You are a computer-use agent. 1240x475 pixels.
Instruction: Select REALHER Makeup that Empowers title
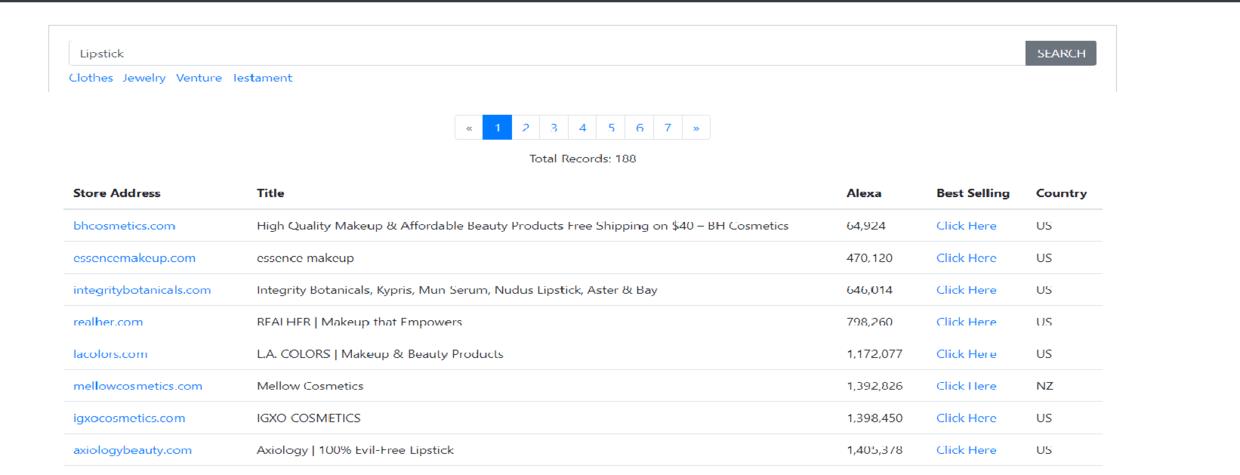click(359, 322)
